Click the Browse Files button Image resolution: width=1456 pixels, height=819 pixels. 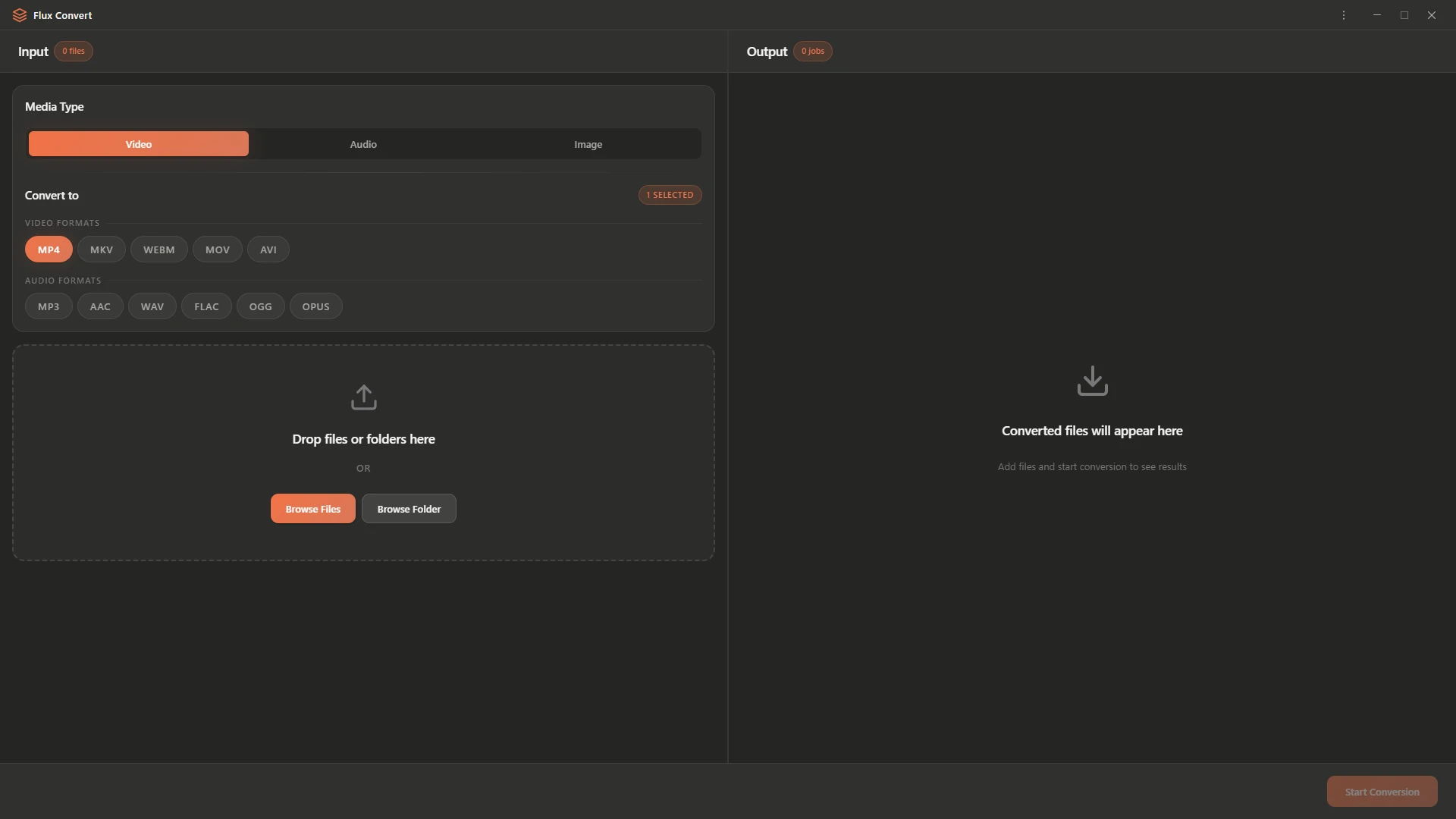point(312,508)
